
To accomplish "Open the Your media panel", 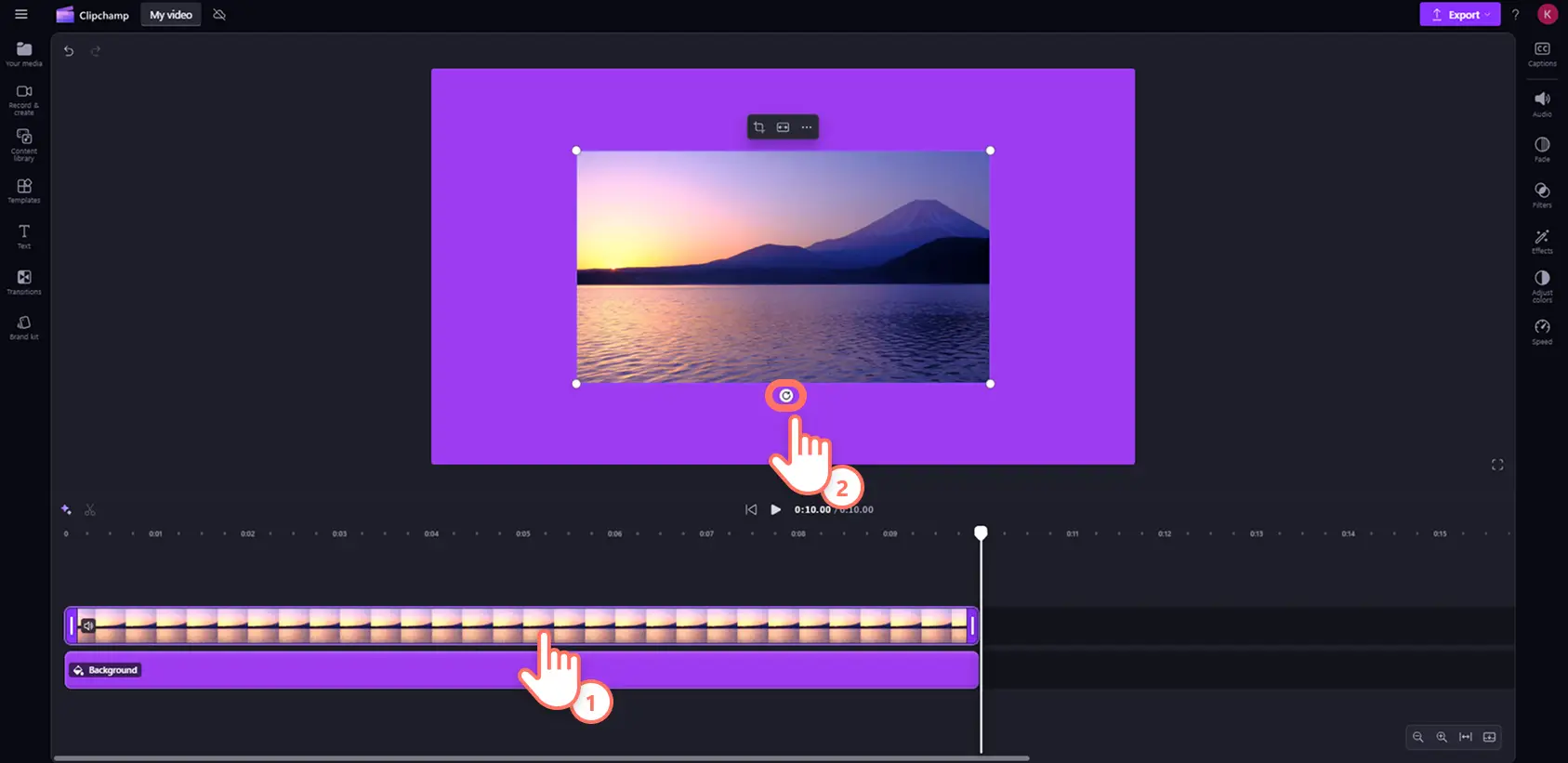I will [x=24, y=54].
